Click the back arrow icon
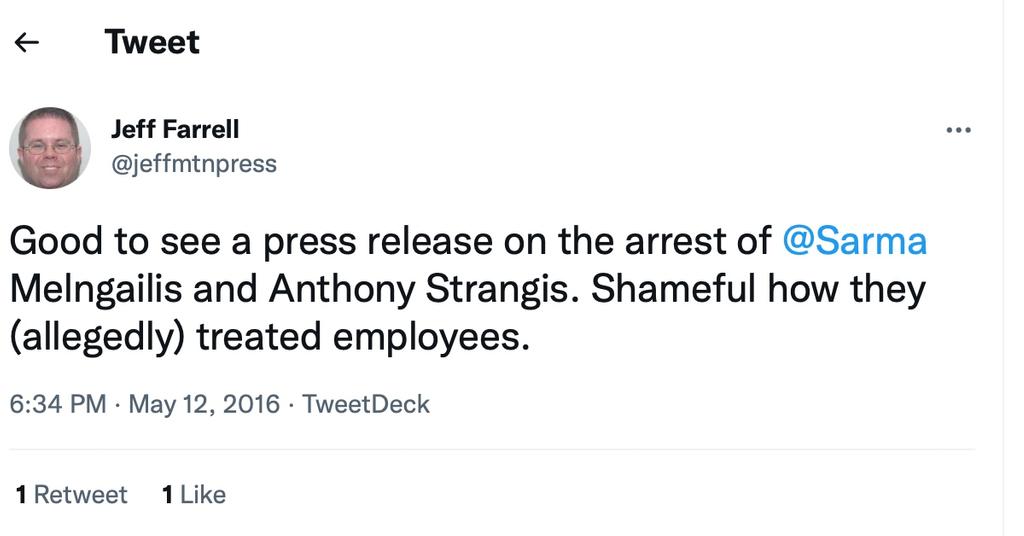Image resolution: width=1024 pixels, height=536 pixels. [x=27, y=42]
